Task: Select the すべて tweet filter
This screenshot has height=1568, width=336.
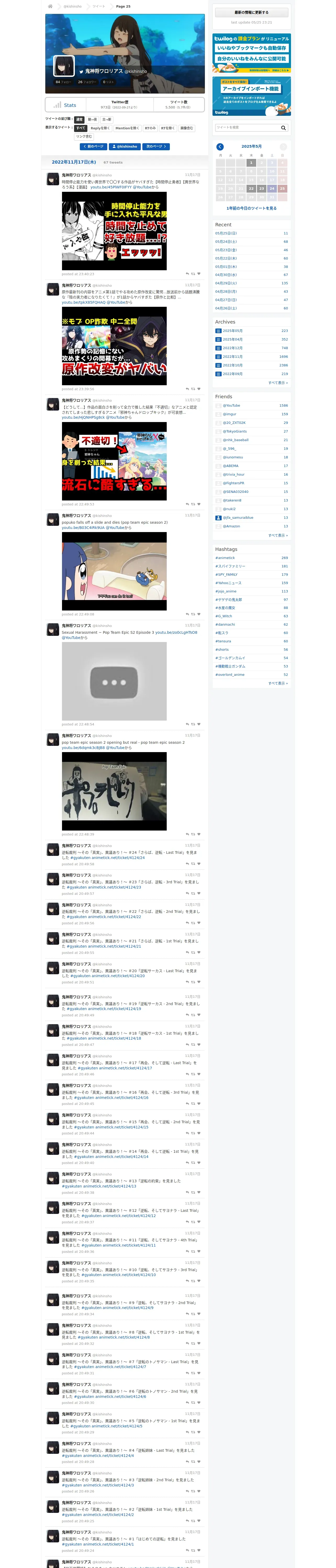Action: (81, 128)
